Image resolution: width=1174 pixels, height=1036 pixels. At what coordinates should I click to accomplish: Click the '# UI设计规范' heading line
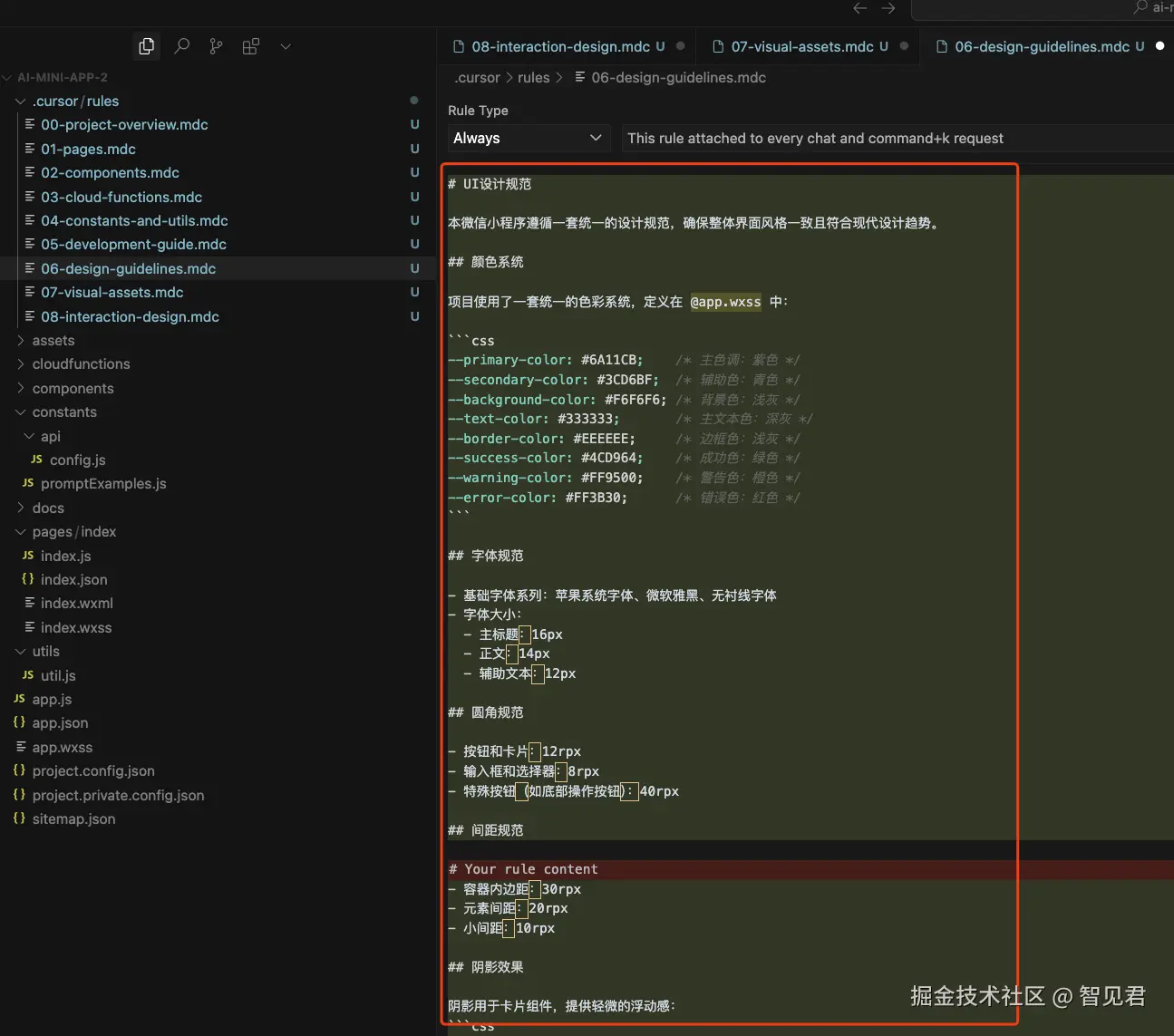pyautogui.click(x=490, y=184)
